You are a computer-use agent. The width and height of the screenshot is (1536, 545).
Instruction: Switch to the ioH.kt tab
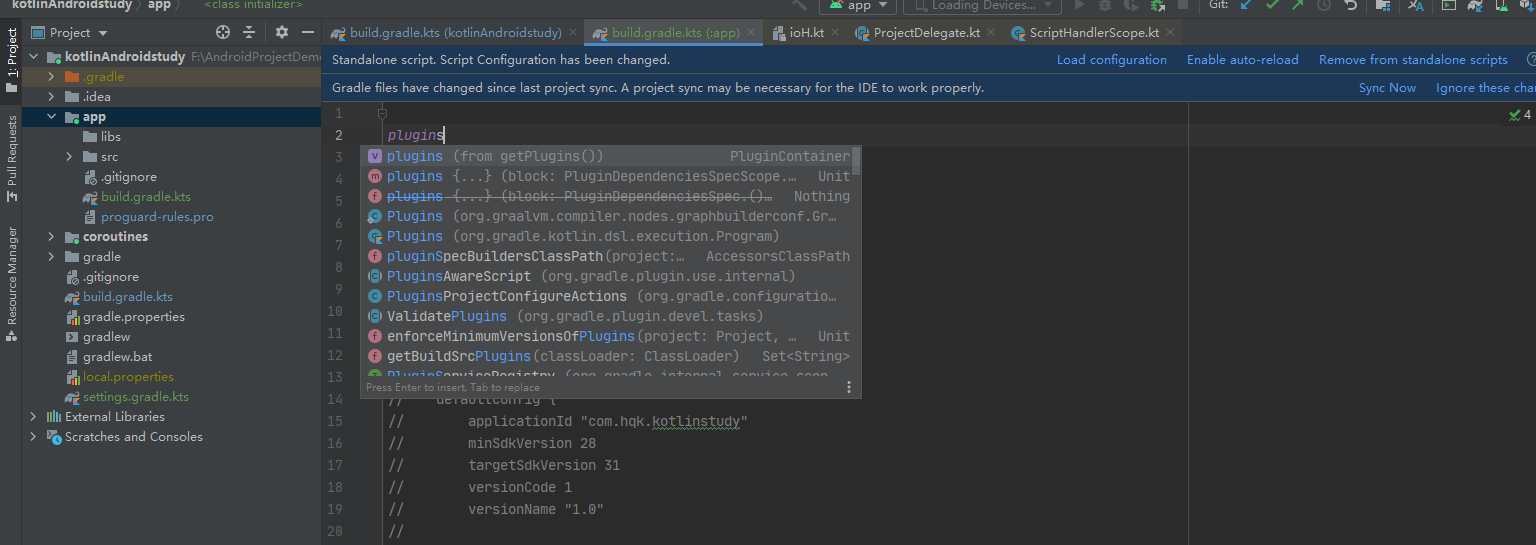[806, 33]
